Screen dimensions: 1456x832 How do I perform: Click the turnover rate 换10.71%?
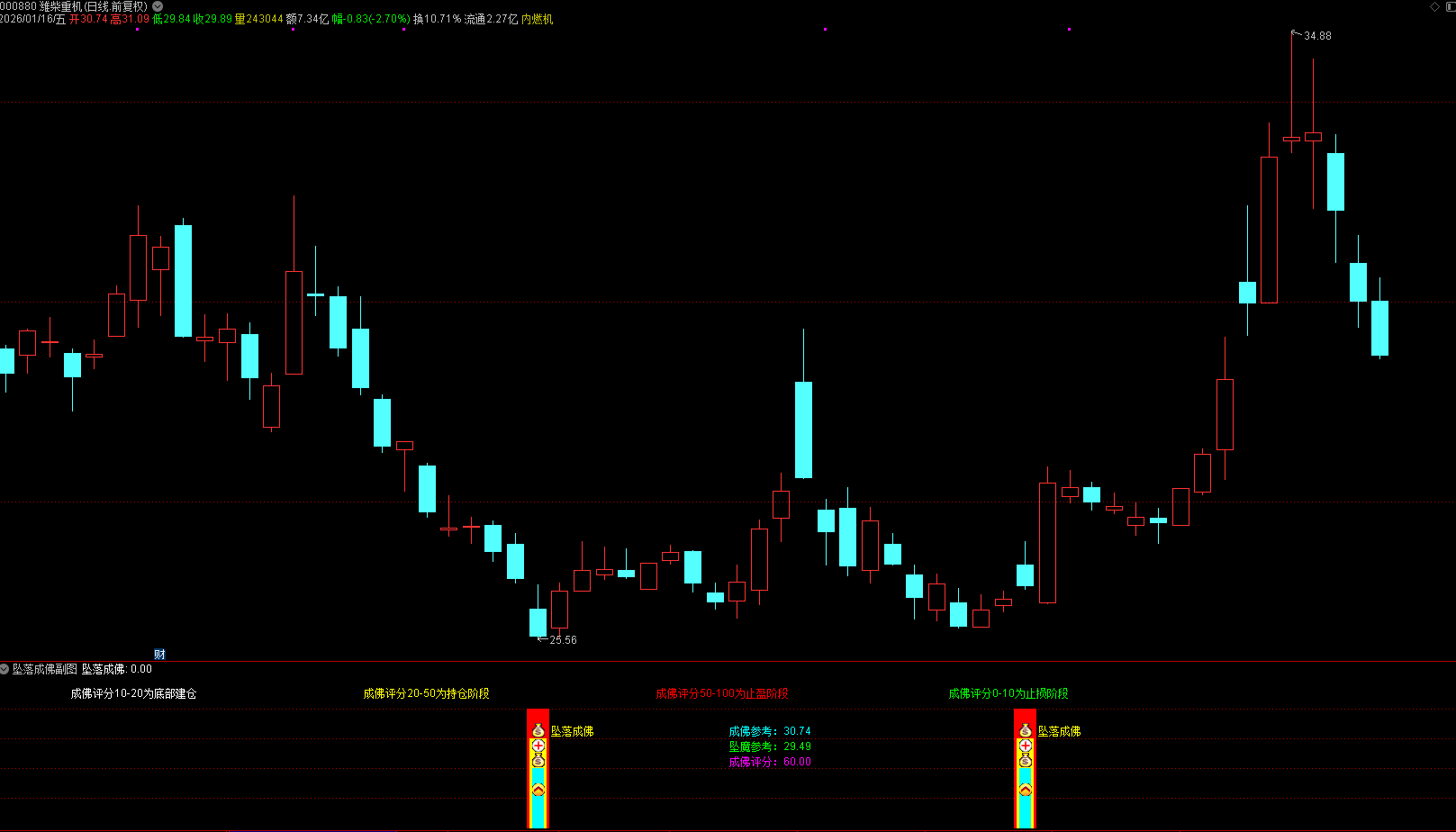437,19
